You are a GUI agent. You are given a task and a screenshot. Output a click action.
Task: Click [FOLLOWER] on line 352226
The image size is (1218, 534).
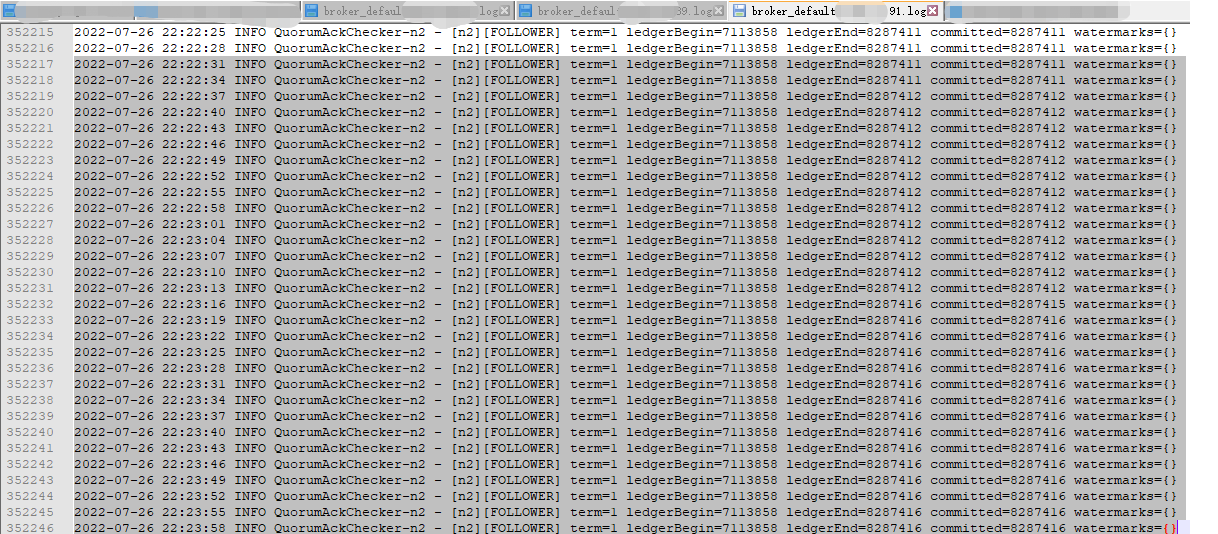click(x=522, y=208)
